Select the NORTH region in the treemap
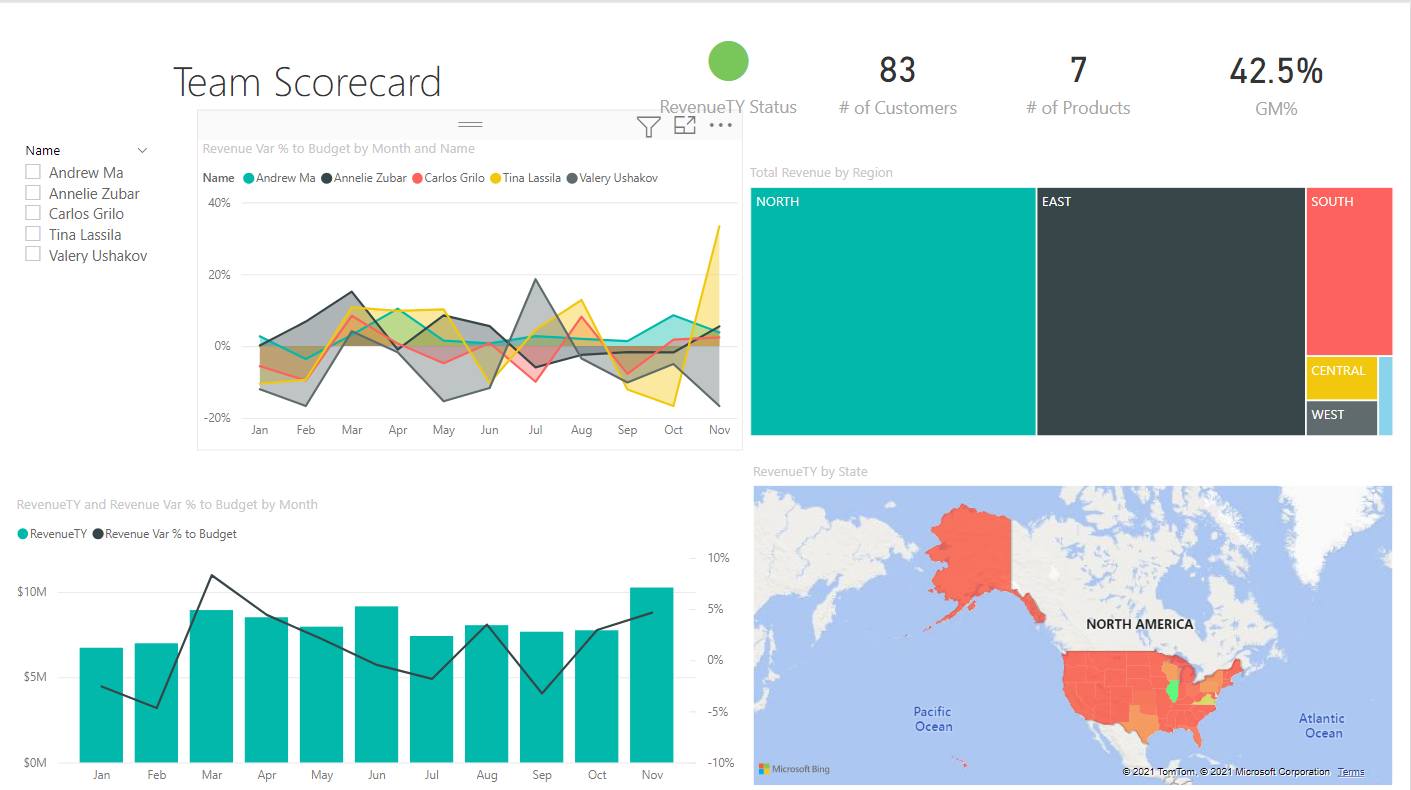Image resolution: width=1411 pixels, height=790 pixels. coord(893,312)
